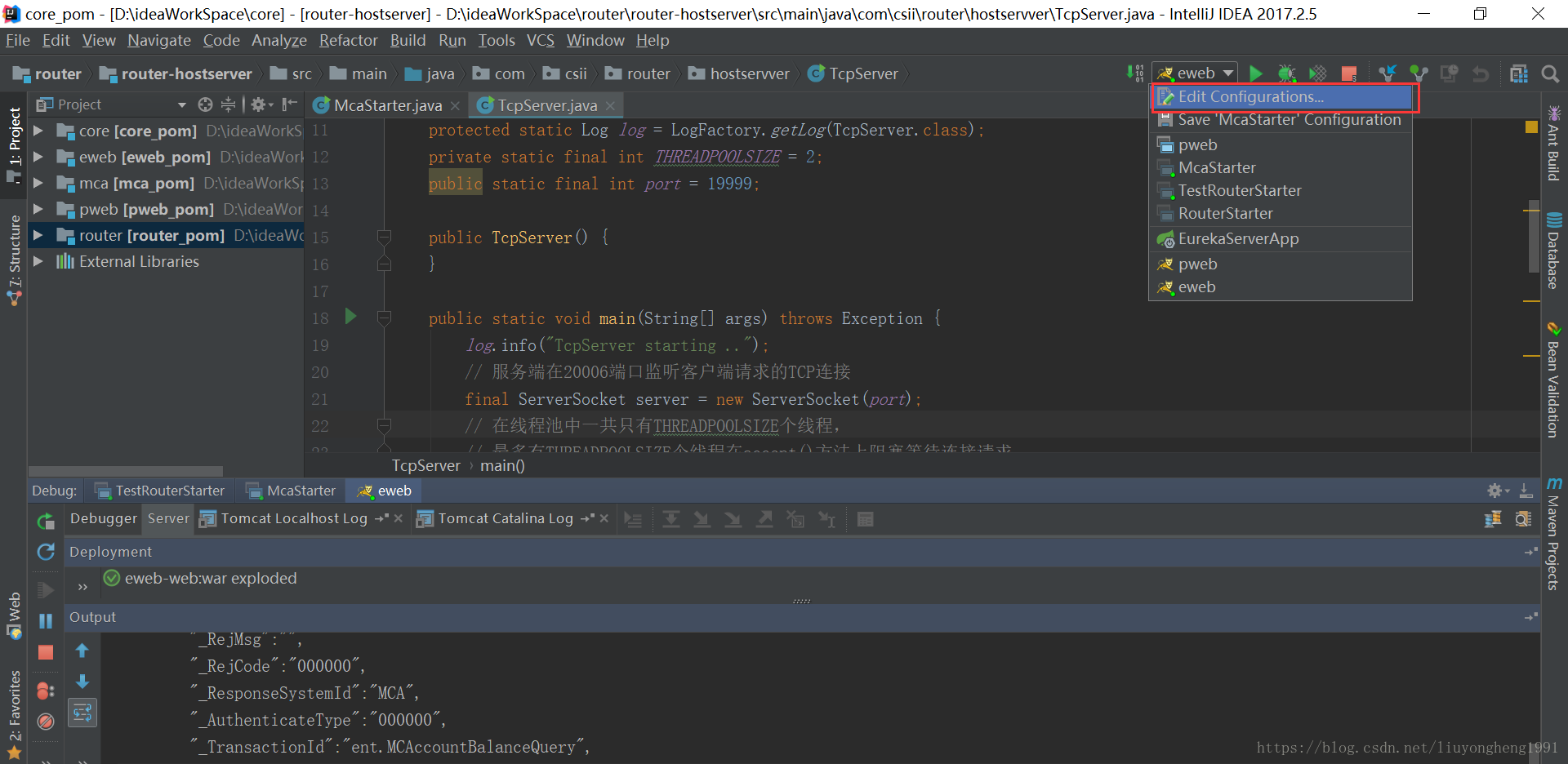This screenshot has height=764, width=1568.
Task: Click Evaluate Expression calculator icon
Action: (x=866, y=519)
